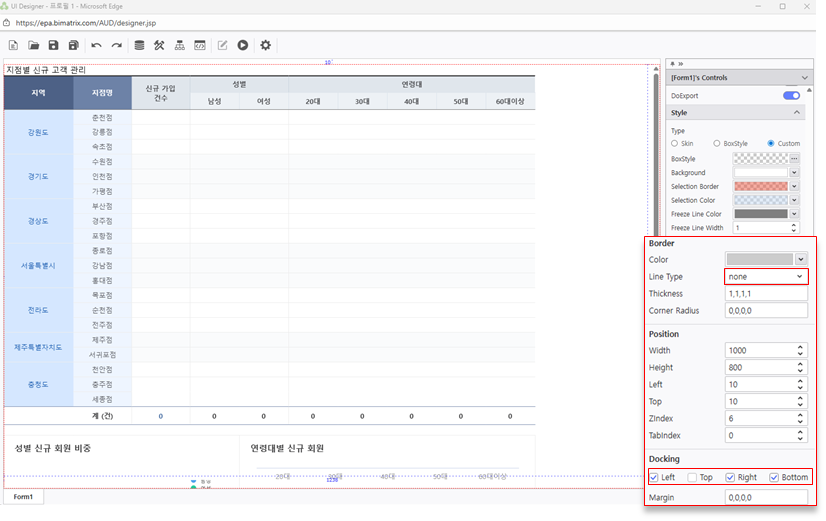Select the Form1 tab at bottom
The width and height of the screenshot is (826, 521).
pyautogui.click(x=22, y=497)
